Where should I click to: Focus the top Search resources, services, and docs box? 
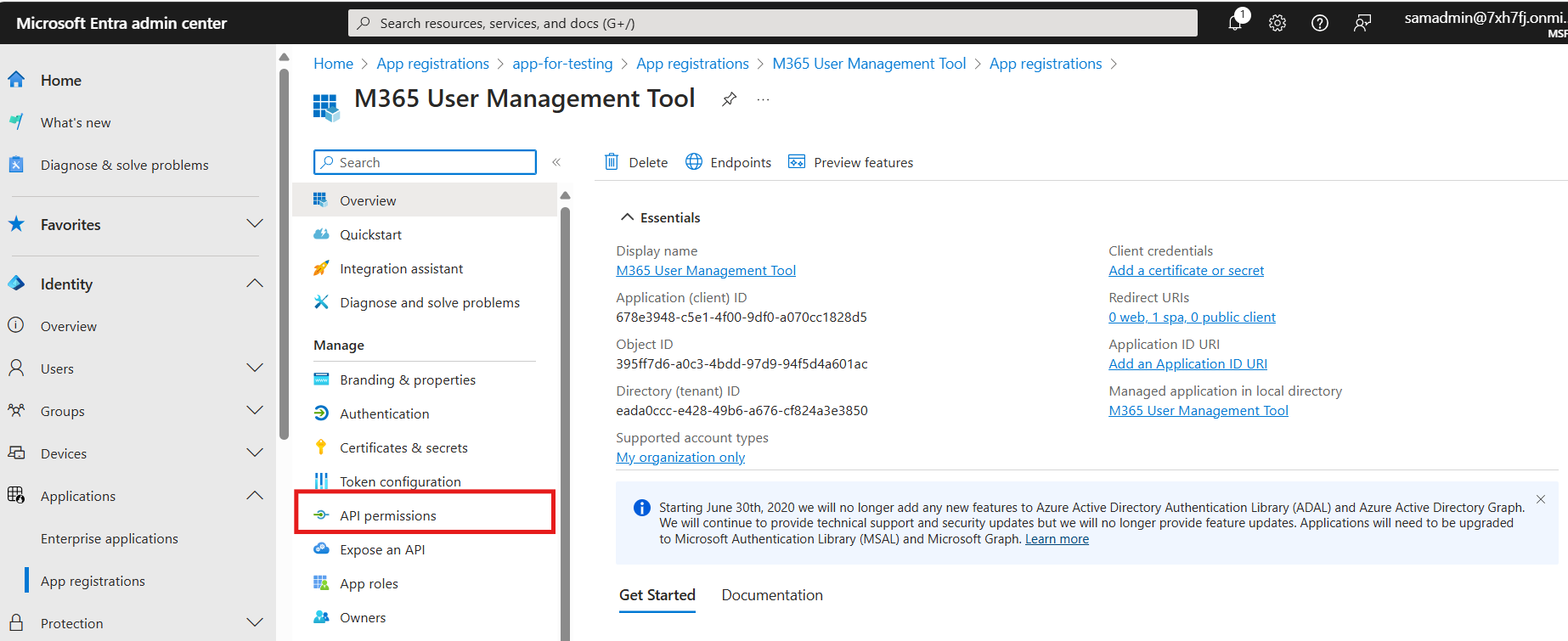point(773,23)
